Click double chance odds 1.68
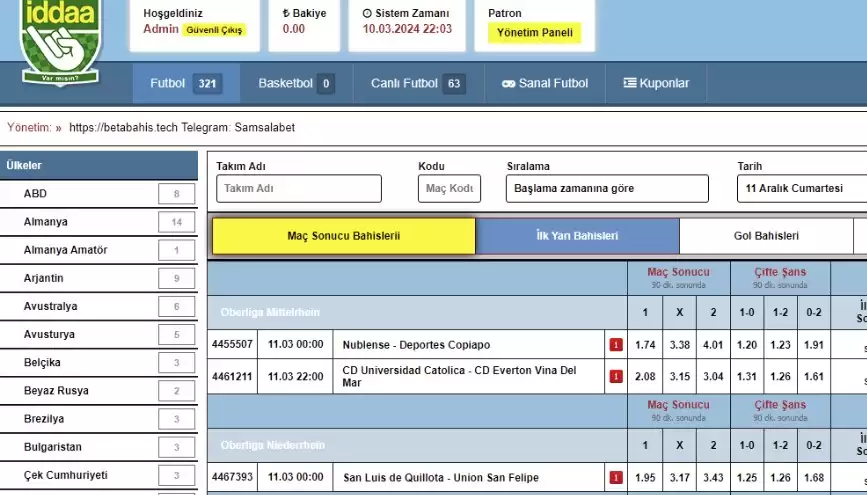 coord(814,477)
